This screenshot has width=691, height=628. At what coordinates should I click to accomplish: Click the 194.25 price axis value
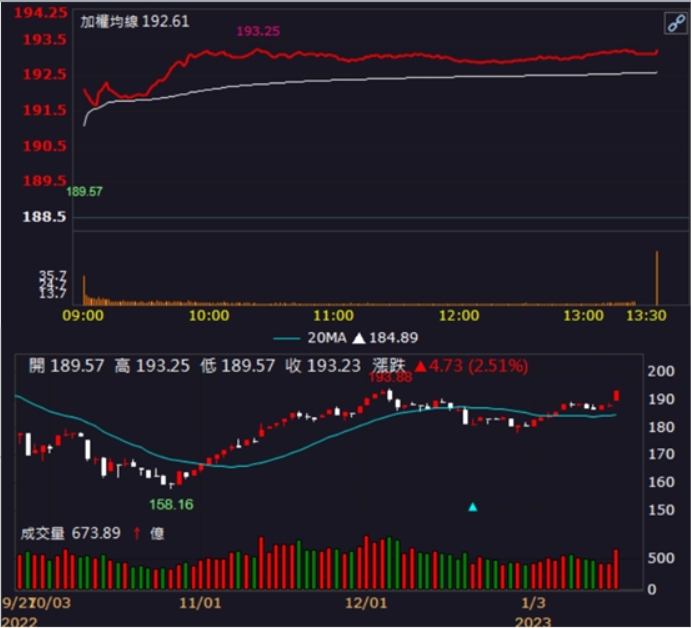pos(41,12)
